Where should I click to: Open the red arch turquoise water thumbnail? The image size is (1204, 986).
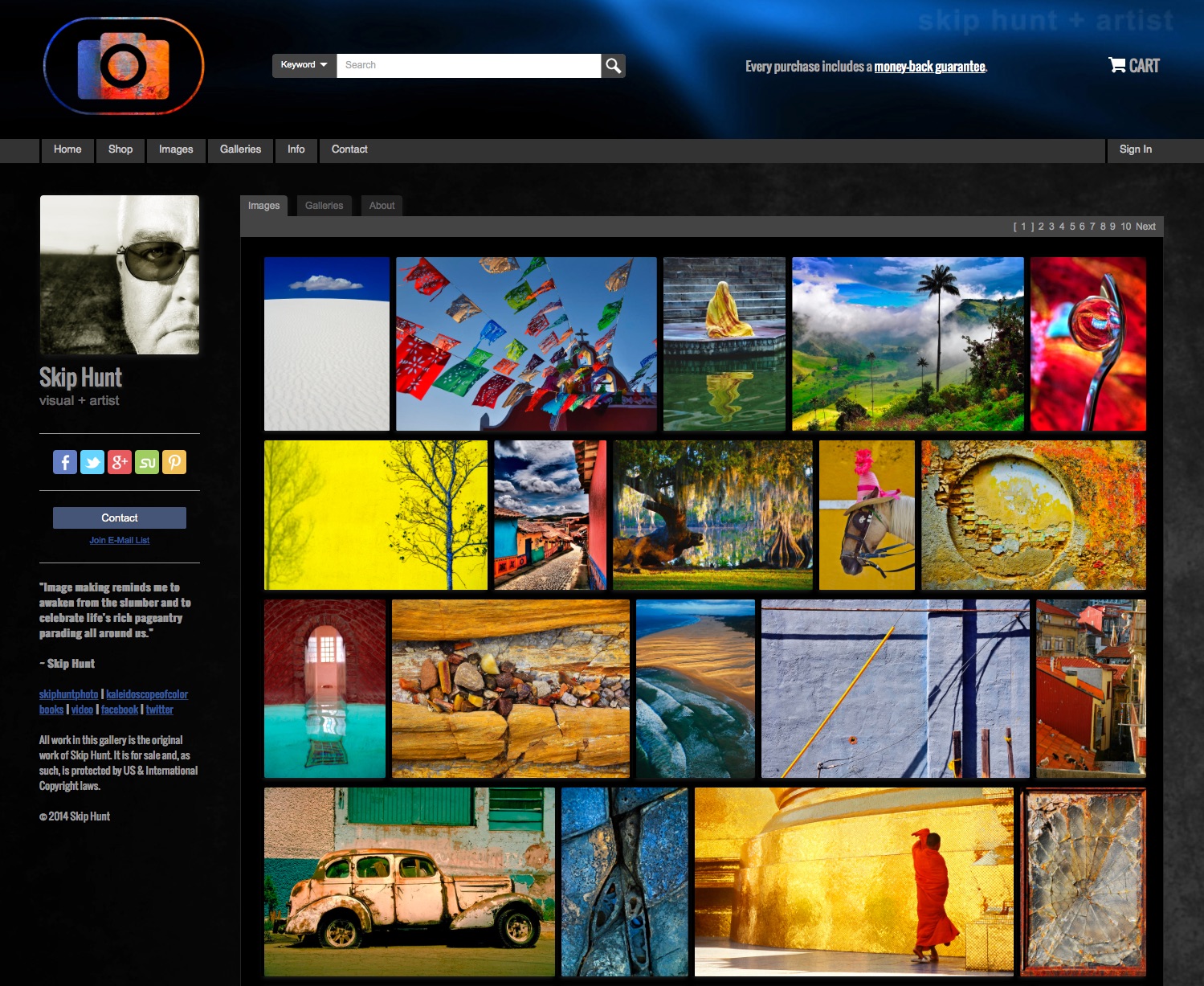coord(324,689)
